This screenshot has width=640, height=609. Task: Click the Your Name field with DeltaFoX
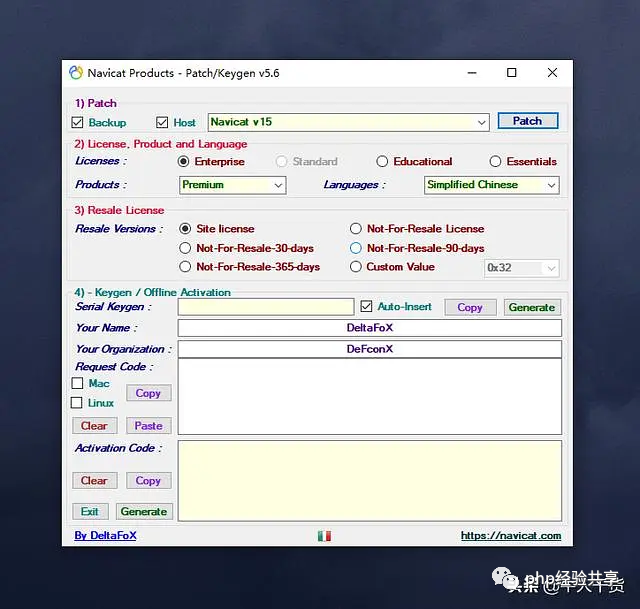pos(370,328)
